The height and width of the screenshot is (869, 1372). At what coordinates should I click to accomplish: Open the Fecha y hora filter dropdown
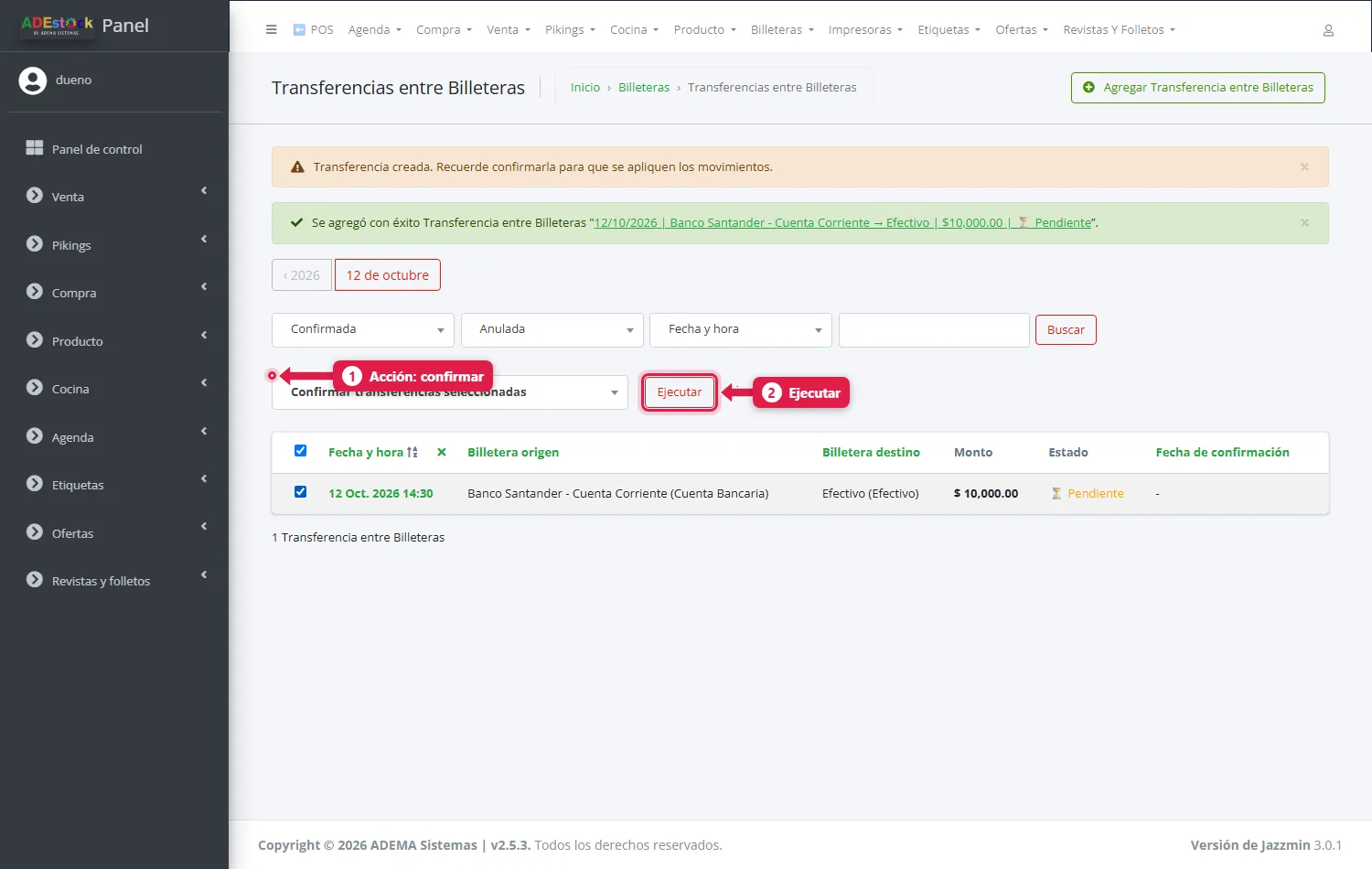tap(741, 329)
